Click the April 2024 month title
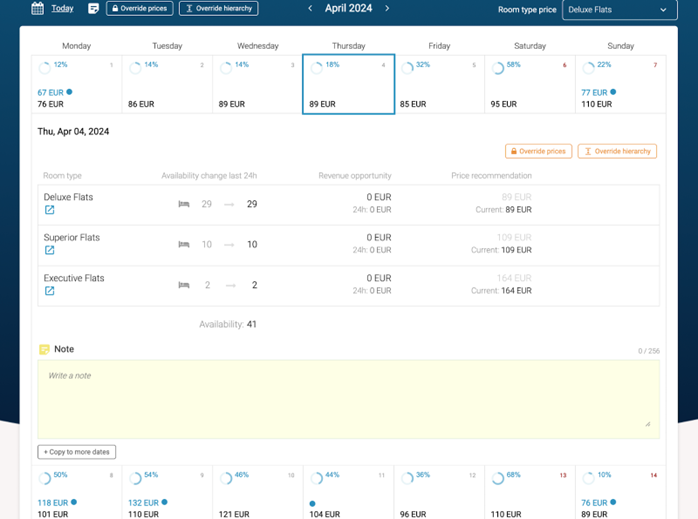Screen dimensions: 698x519 349,8
